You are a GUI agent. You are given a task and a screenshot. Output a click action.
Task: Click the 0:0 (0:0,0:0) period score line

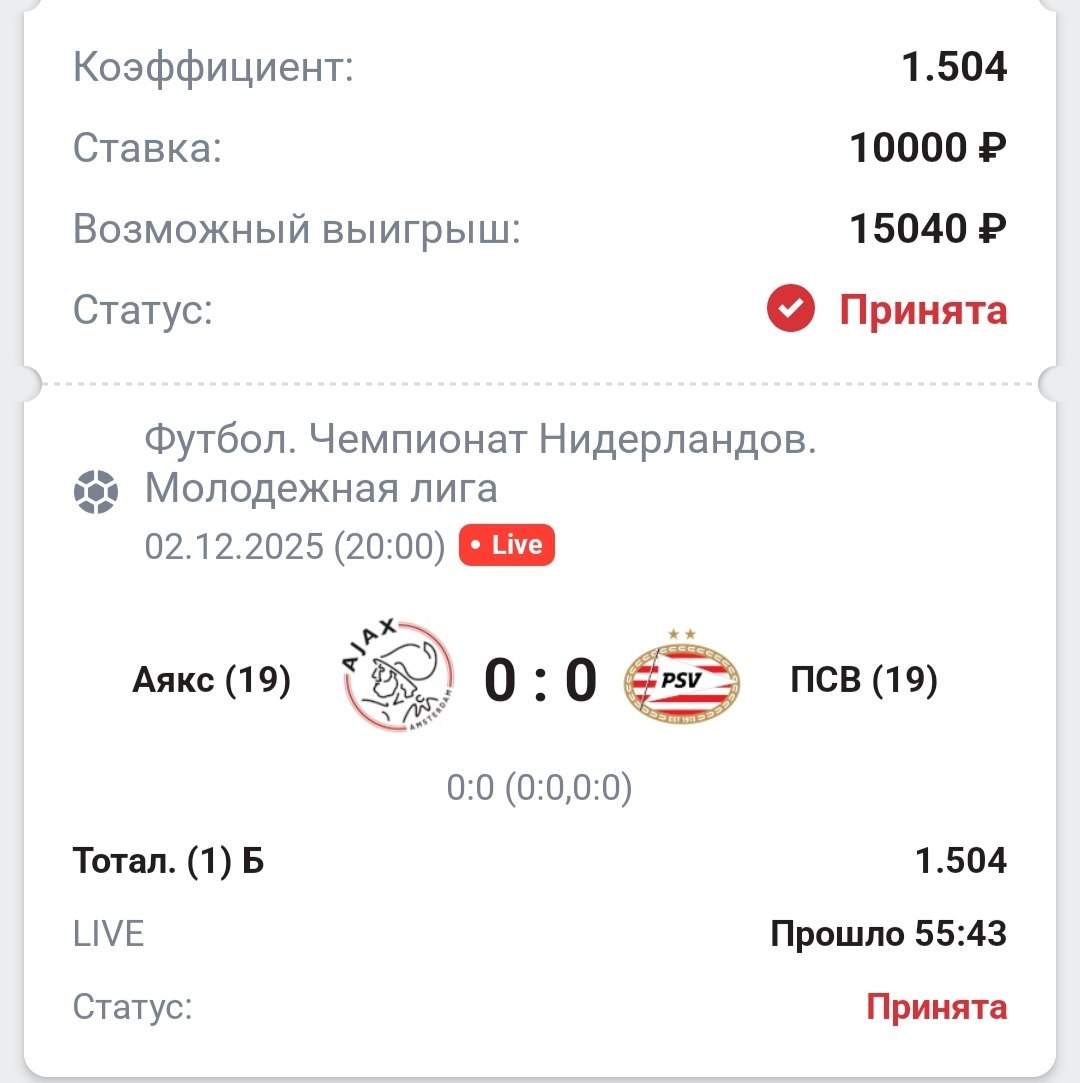point(539,789)
